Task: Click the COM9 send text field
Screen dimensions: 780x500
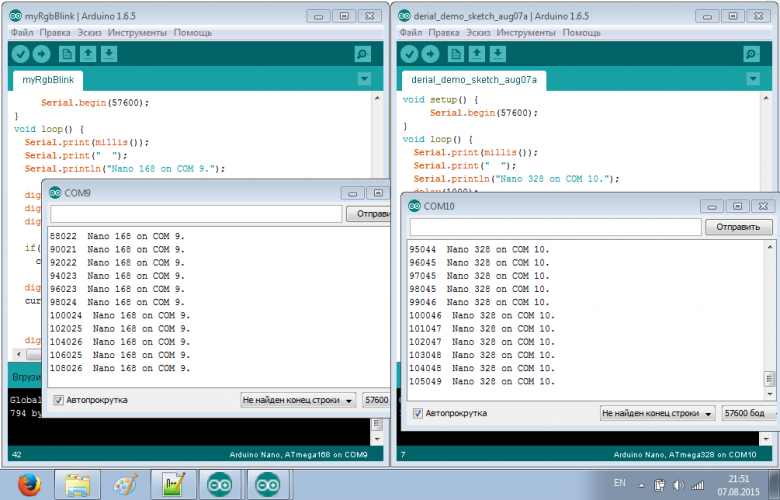Action: pos(196,214)
